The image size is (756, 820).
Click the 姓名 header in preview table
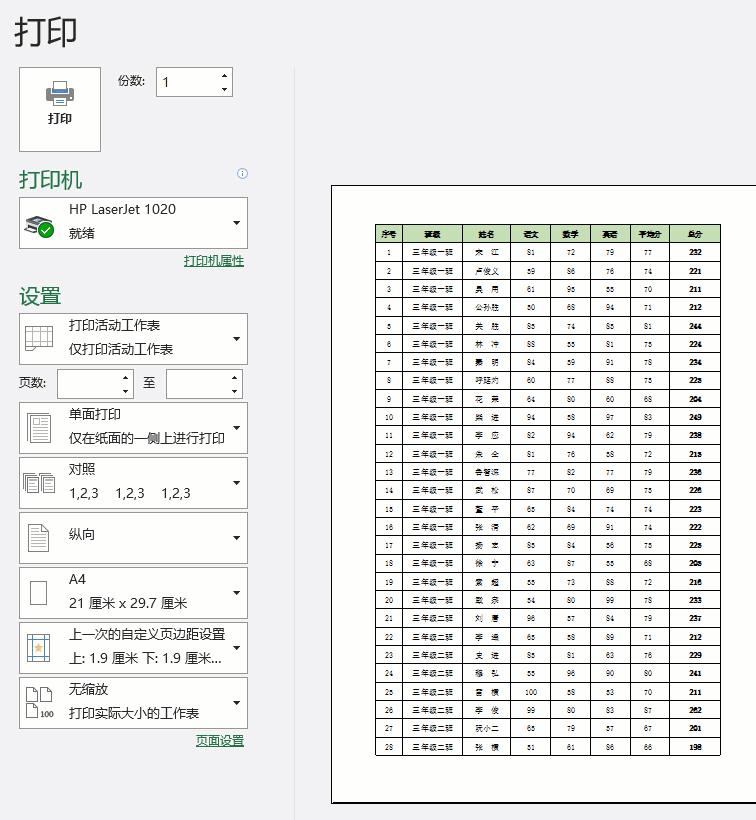pos(486,234)
